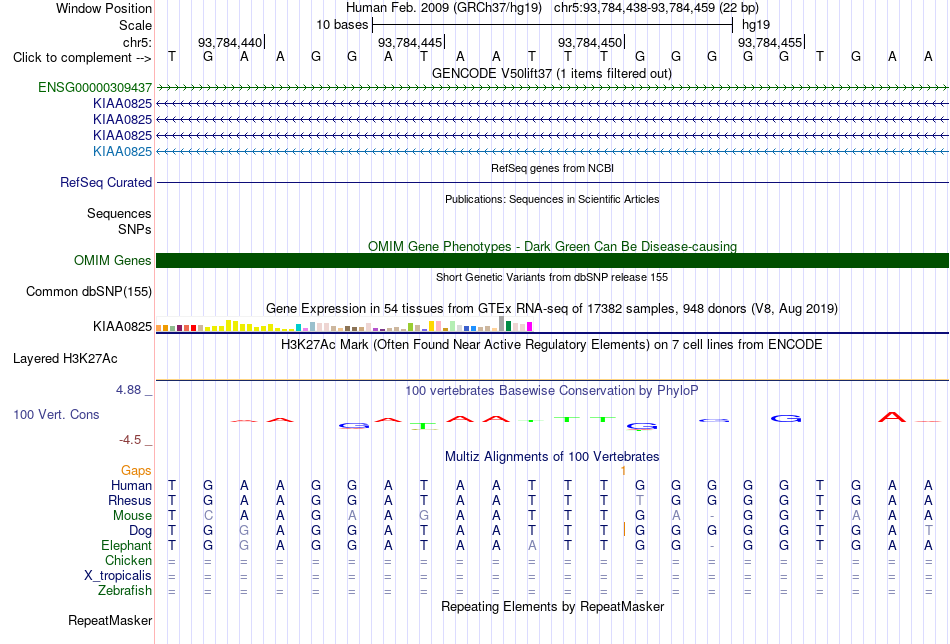
Task: Click the Rhesus species label
Action: click(x=130, y=500)
